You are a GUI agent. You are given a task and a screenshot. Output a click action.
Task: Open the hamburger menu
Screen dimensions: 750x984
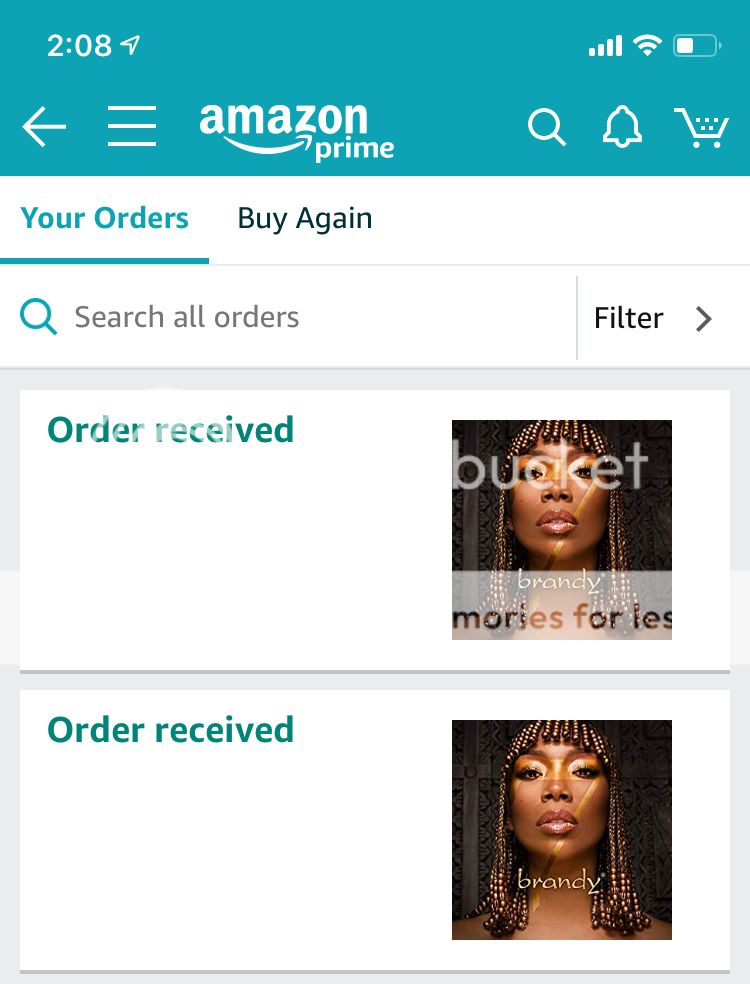pos(132,126)
